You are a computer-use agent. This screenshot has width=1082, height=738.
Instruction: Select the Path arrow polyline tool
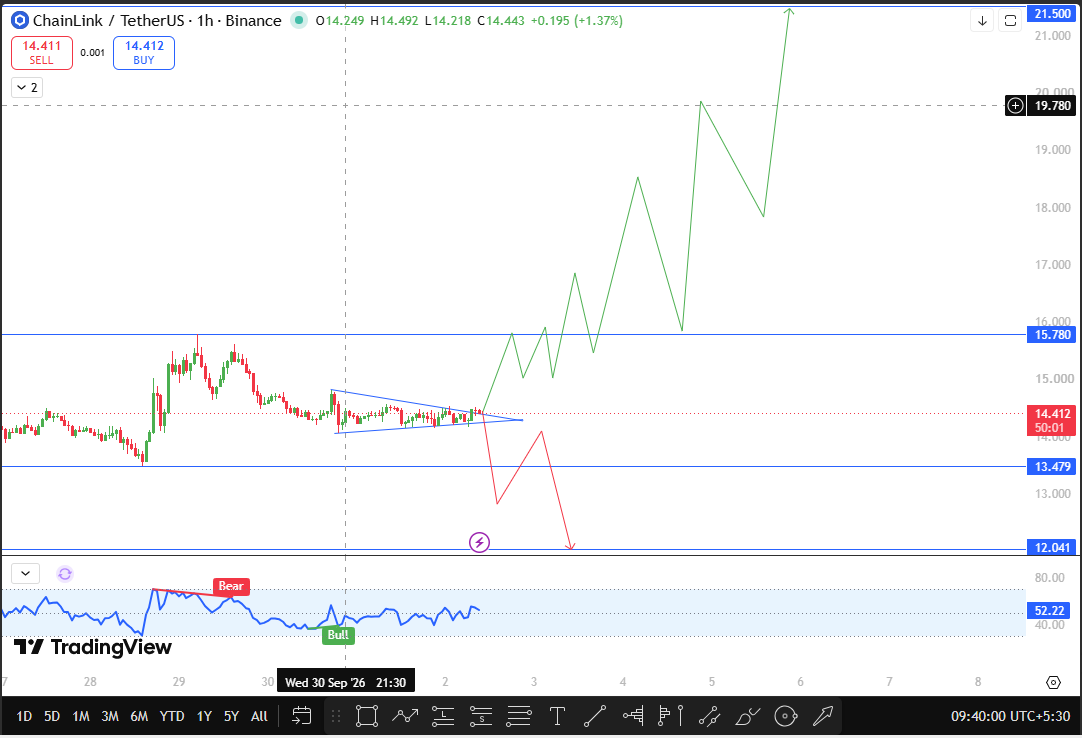[405, 716]
